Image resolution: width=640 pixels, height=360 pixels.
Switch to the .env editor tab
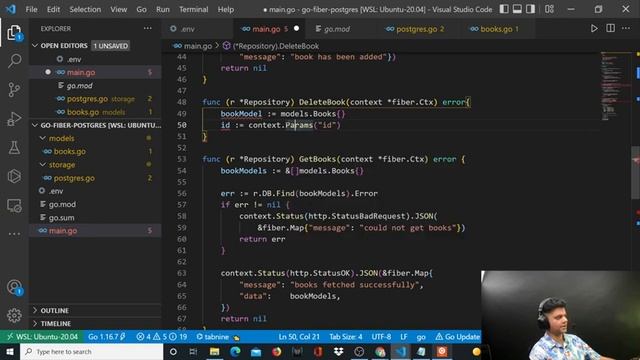197,29
